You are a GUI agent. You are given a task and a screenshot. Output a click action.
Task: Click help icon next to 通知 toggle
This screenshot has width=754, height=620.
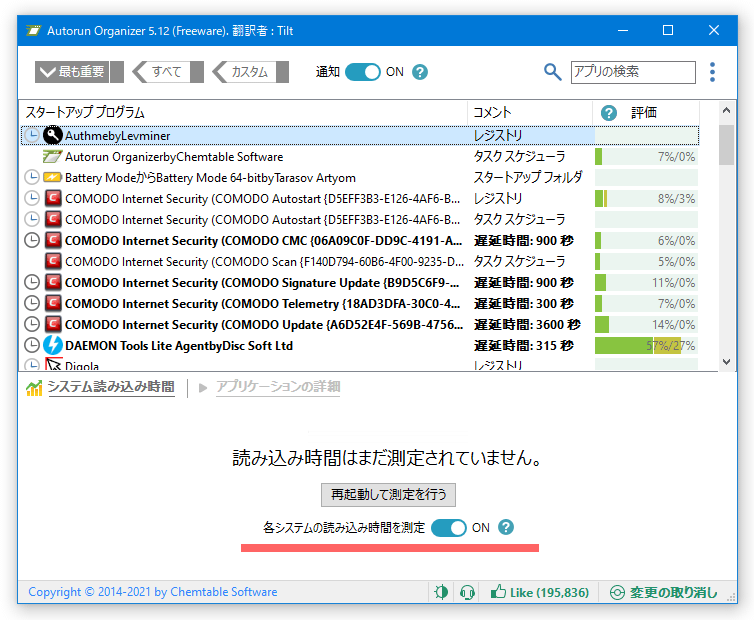420,72
